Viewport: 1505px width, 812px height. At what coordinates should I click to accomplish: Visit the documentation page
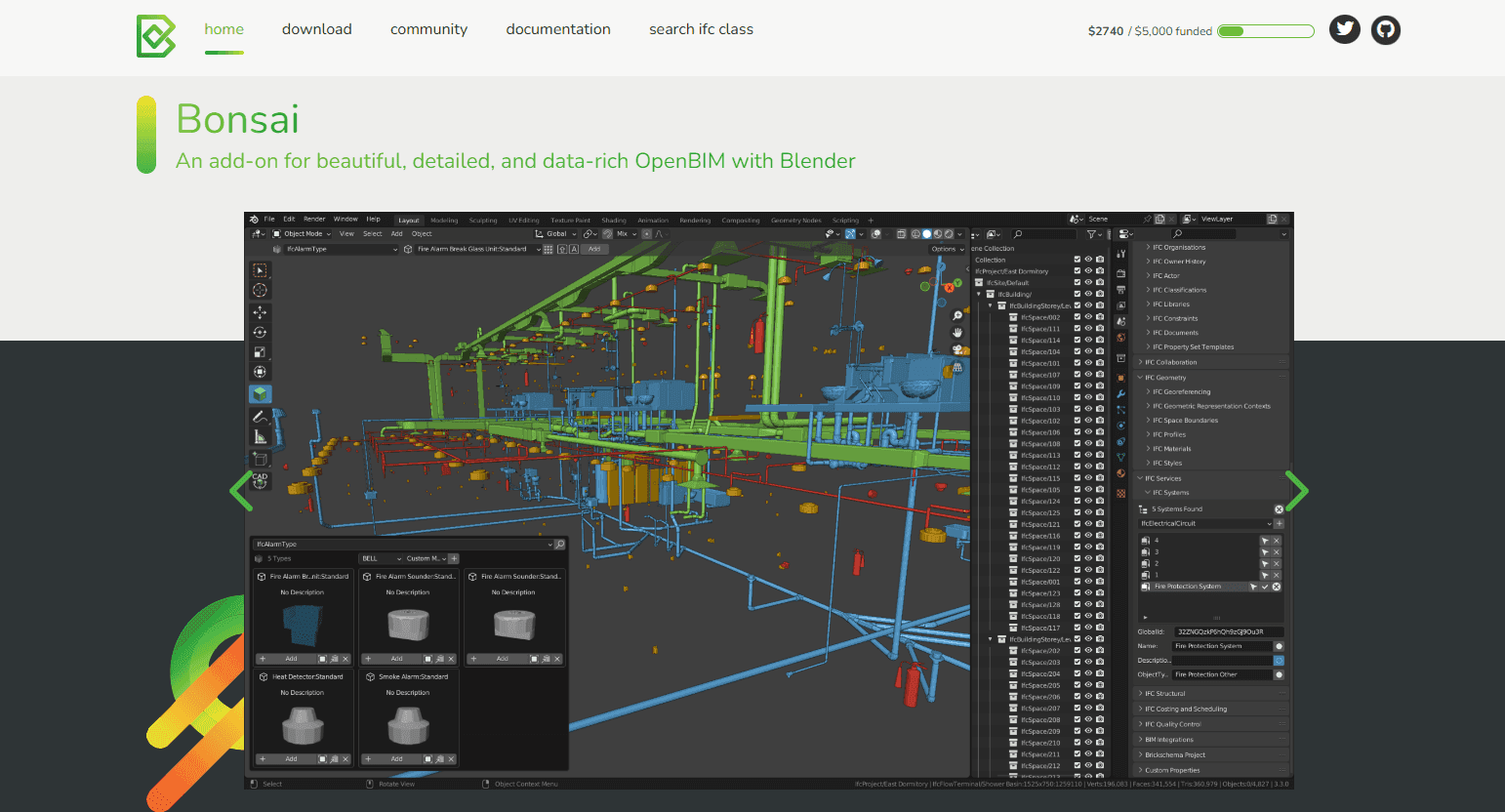[558, 29]
